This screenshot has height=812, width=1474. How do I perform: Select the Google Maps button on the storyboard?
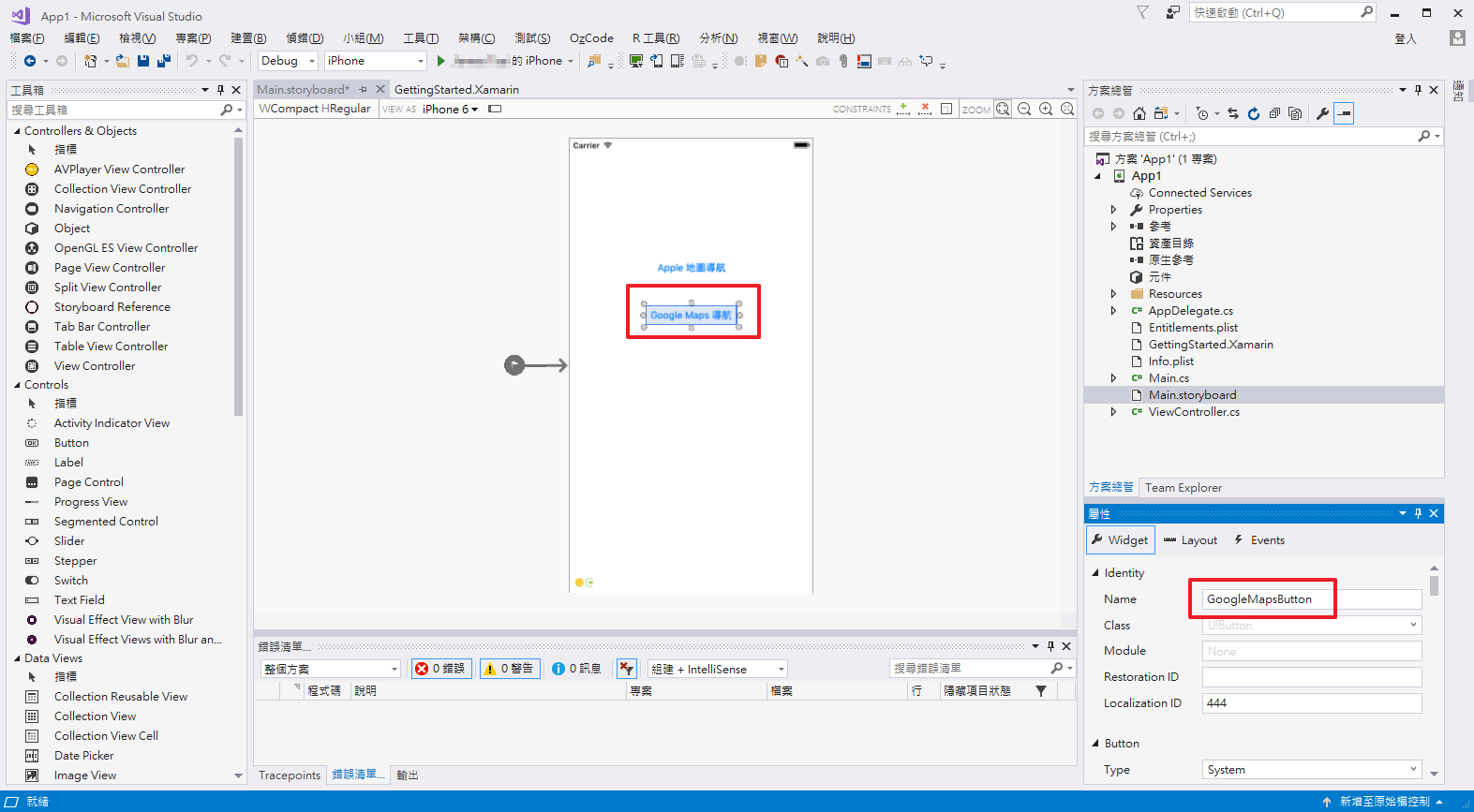(x=691, y=316)
